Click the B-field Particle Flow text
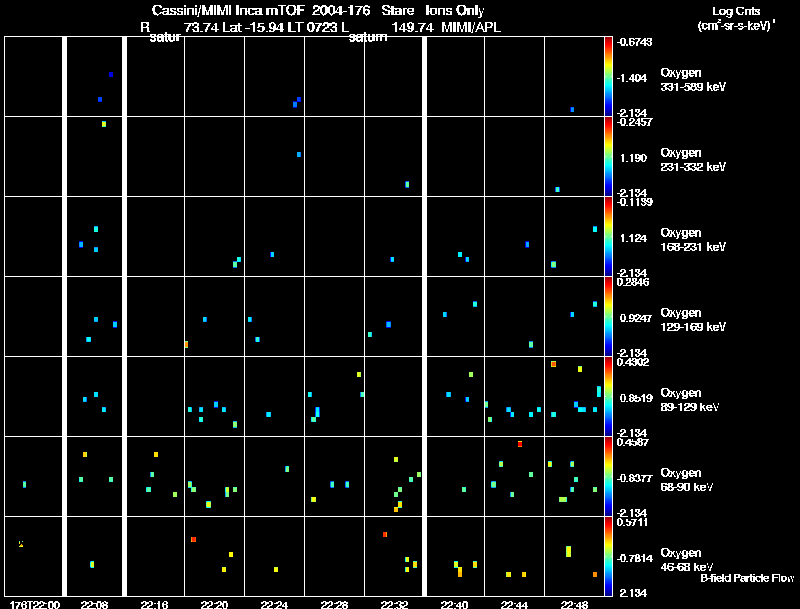This screenshot has height=609, width=800. click(x=747, y=578)
